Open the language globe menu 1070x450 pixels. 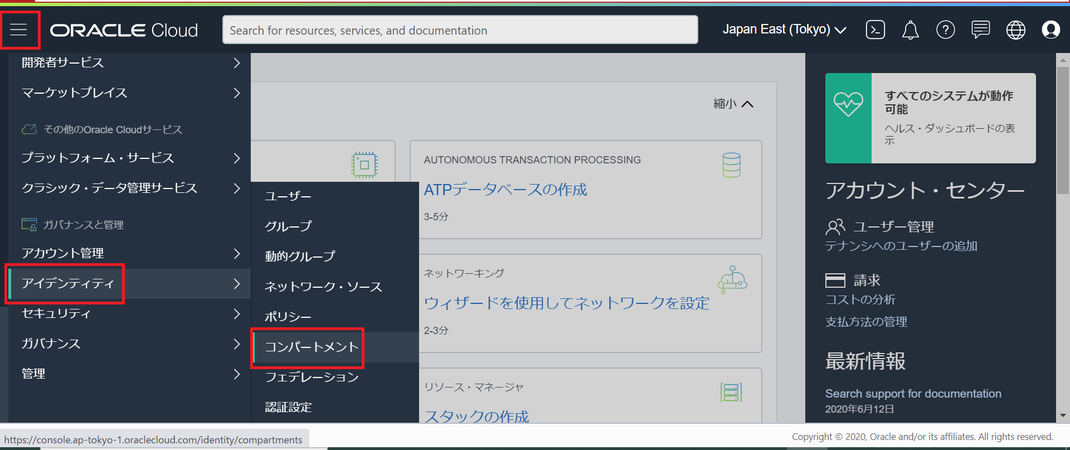click(1015, 30)
